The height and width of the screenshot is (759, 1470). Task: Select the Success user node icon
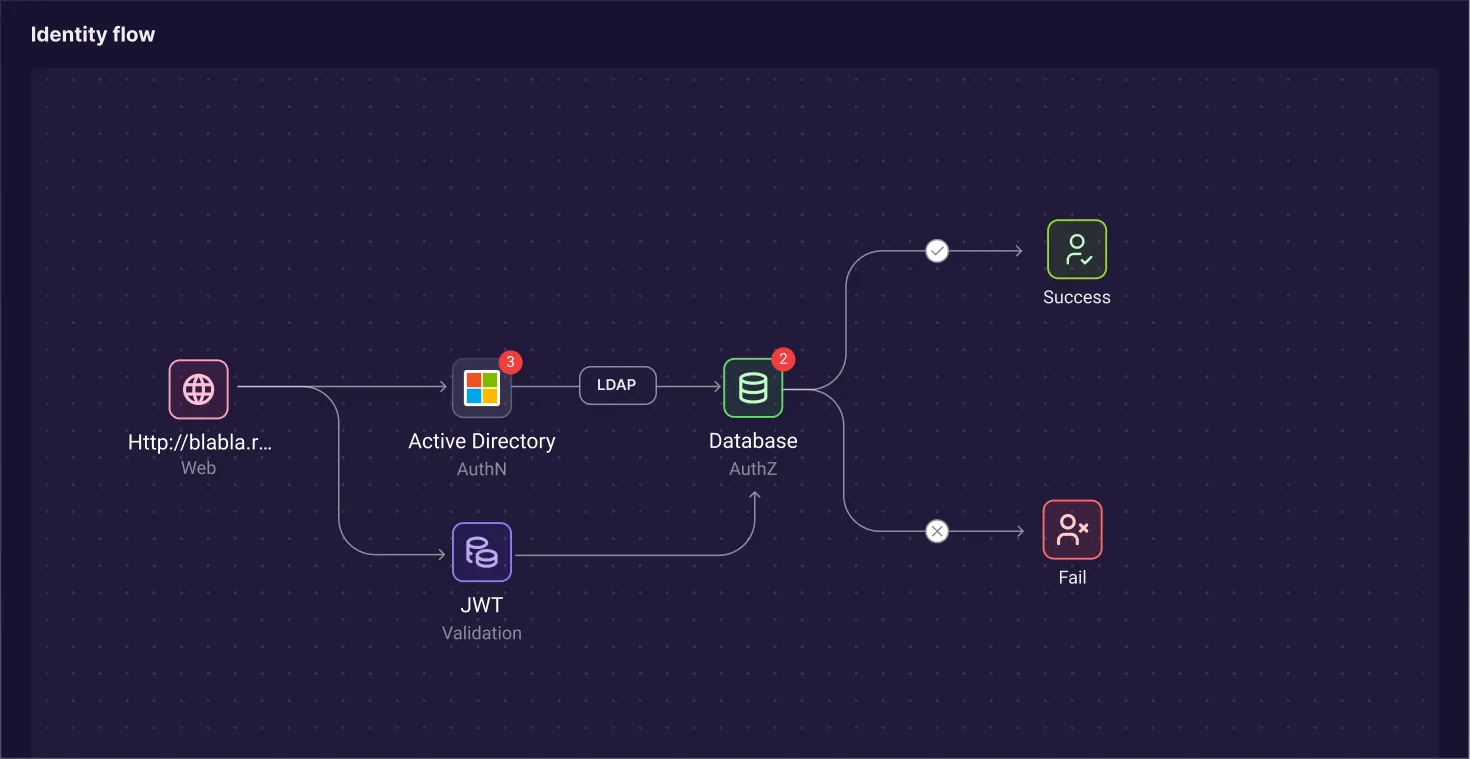pyautogui.click(x=1077, y=249)
